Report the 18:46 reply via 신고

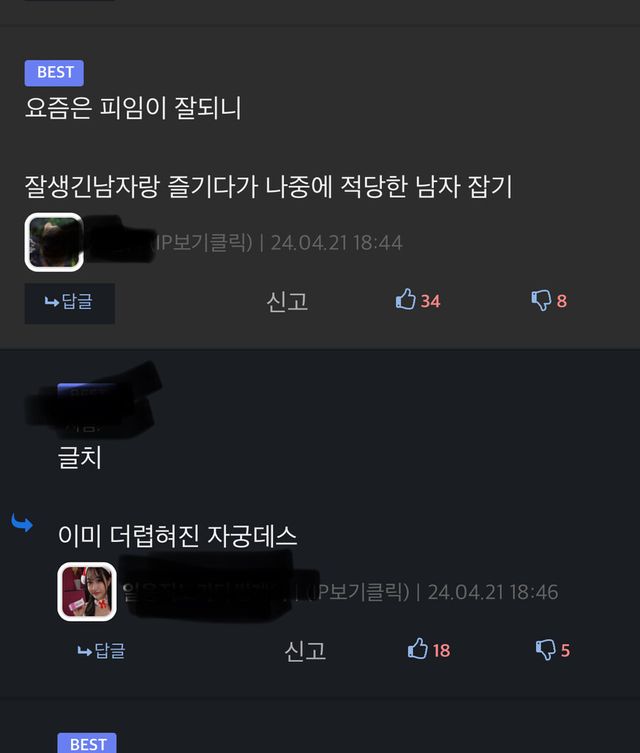click(305, 651)
